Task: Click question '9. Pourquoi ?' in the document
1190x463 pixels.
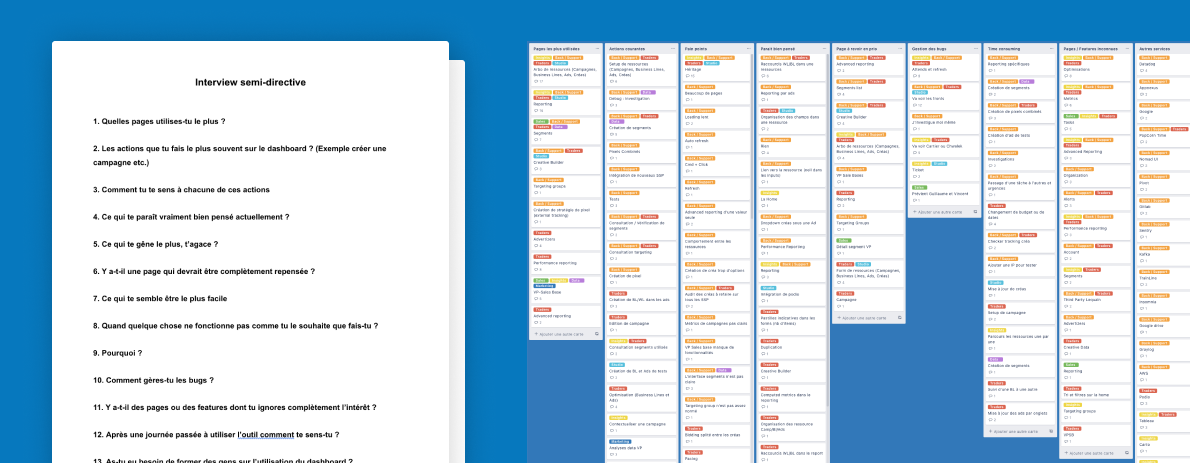Action: pos(118,353)
